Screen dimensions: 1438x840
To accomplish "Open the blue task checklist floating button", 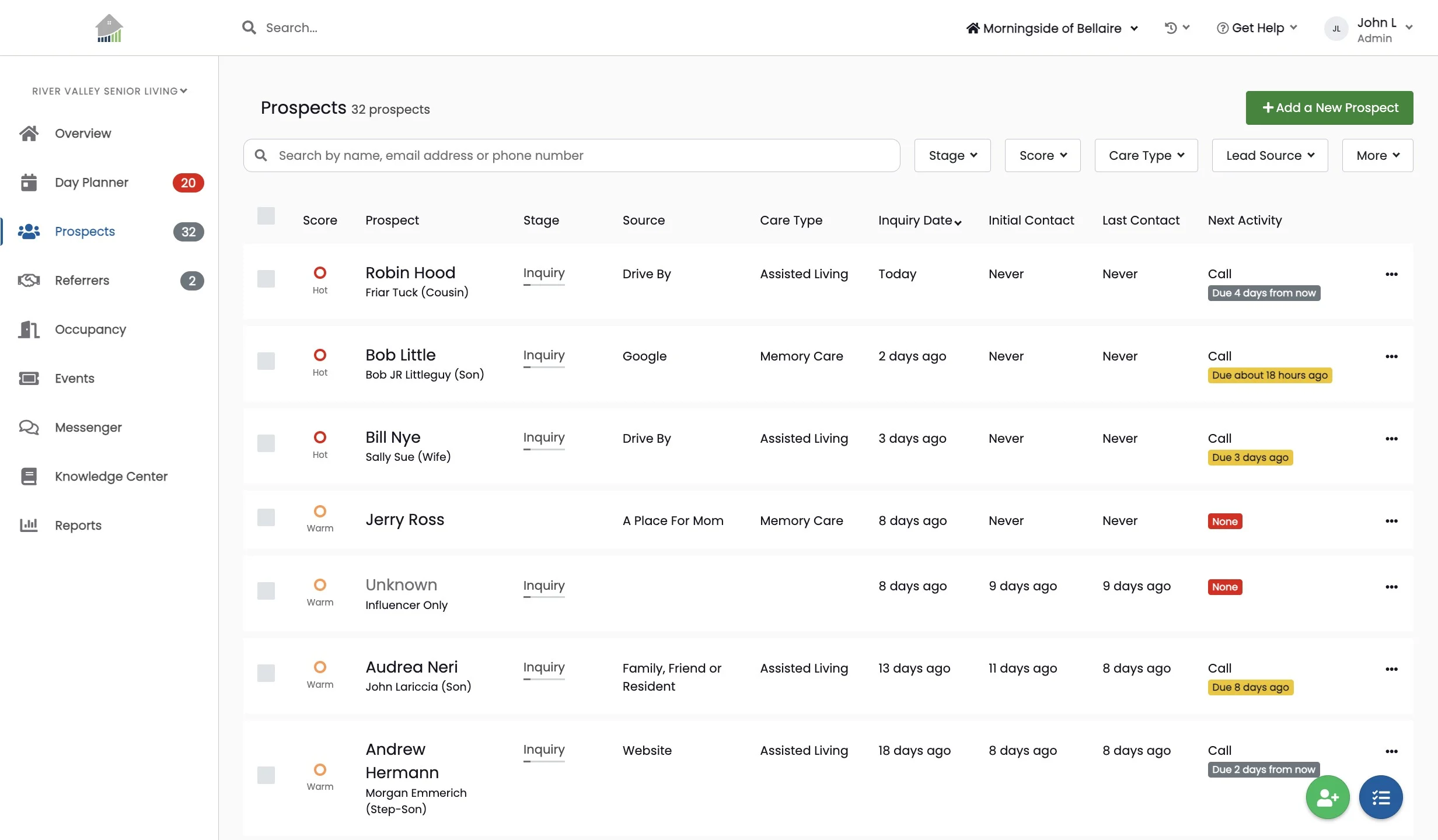I will [1380, 797].
